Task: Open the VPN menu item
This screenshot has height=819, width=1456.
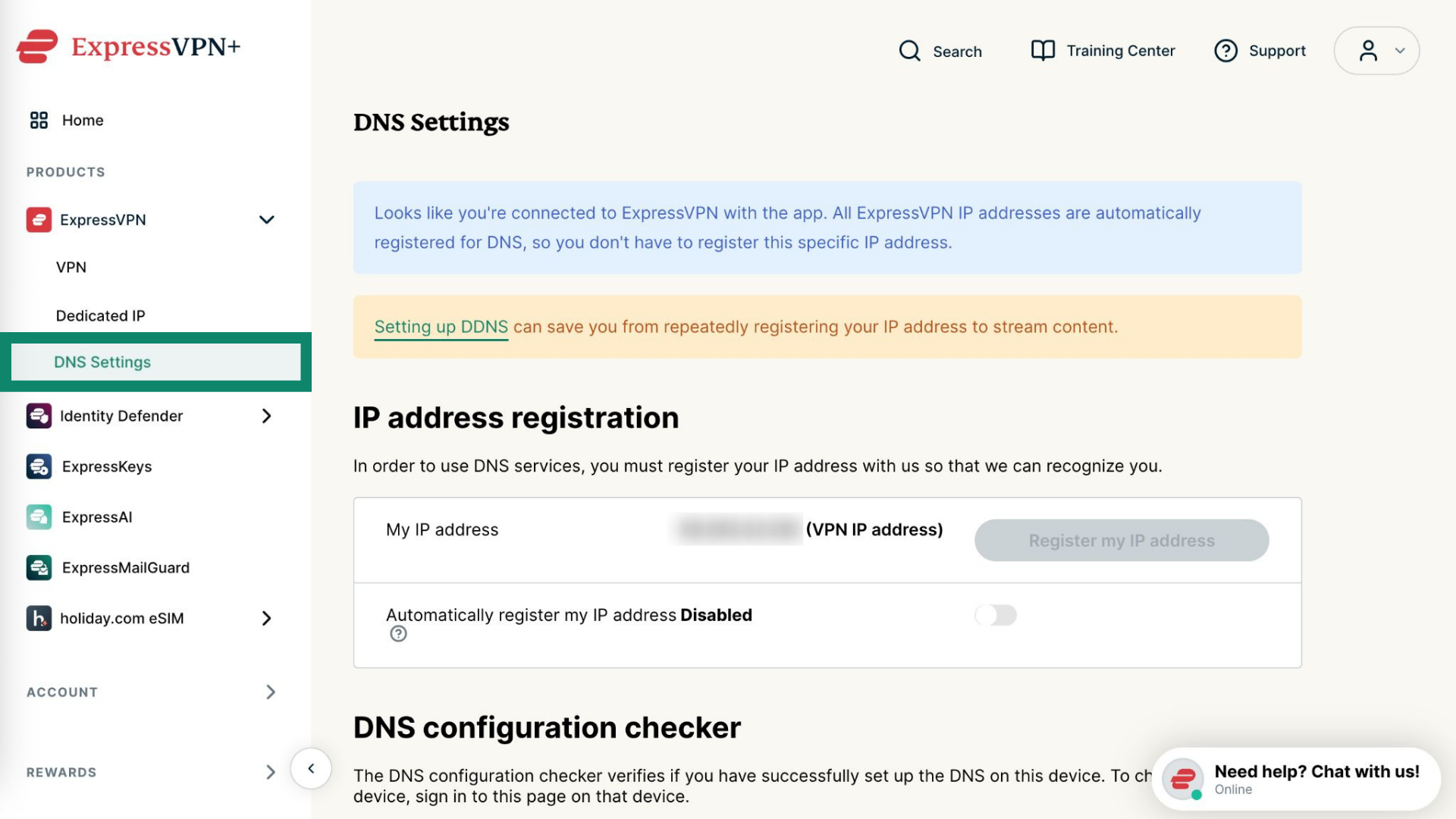Action: [x=71, y=267]
